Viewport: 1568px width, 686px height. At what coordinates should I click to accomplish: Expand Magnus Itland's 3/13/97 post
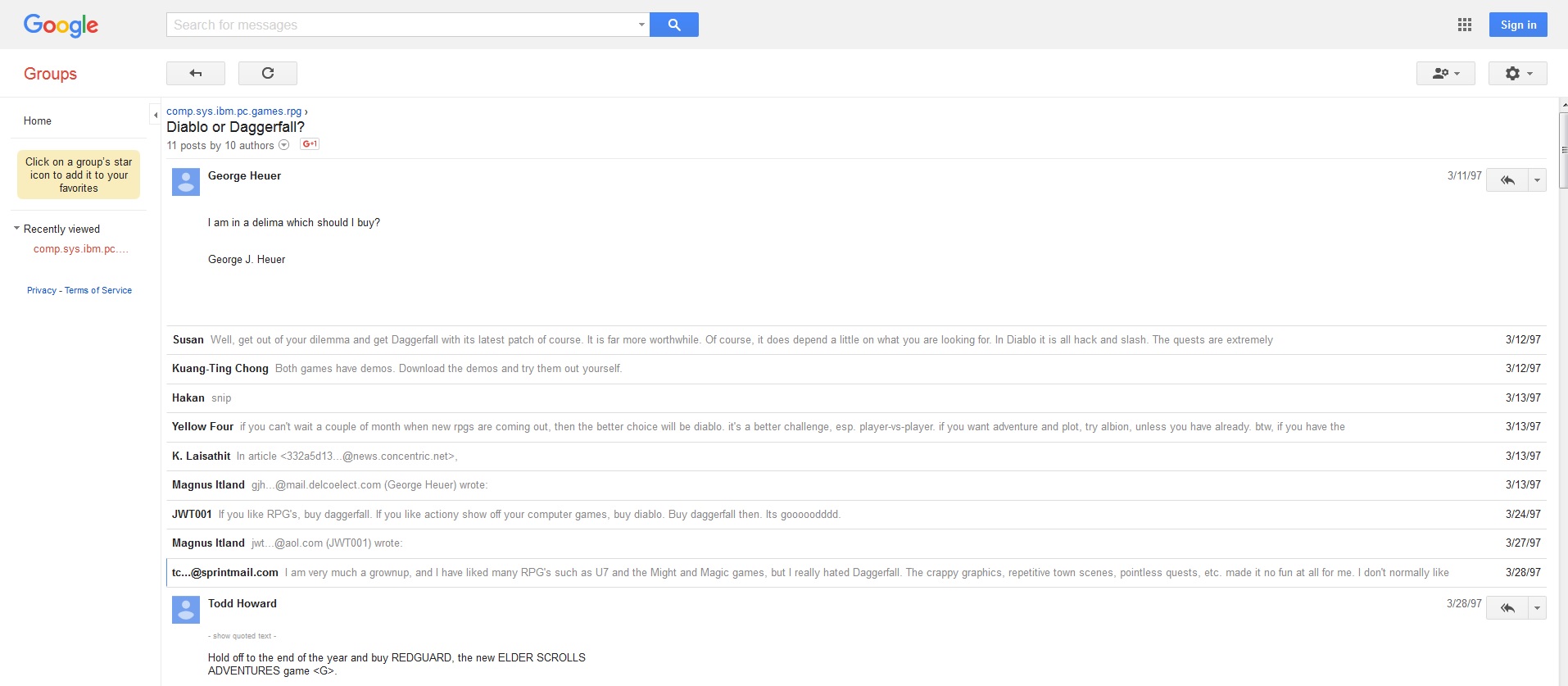(856, 485)
